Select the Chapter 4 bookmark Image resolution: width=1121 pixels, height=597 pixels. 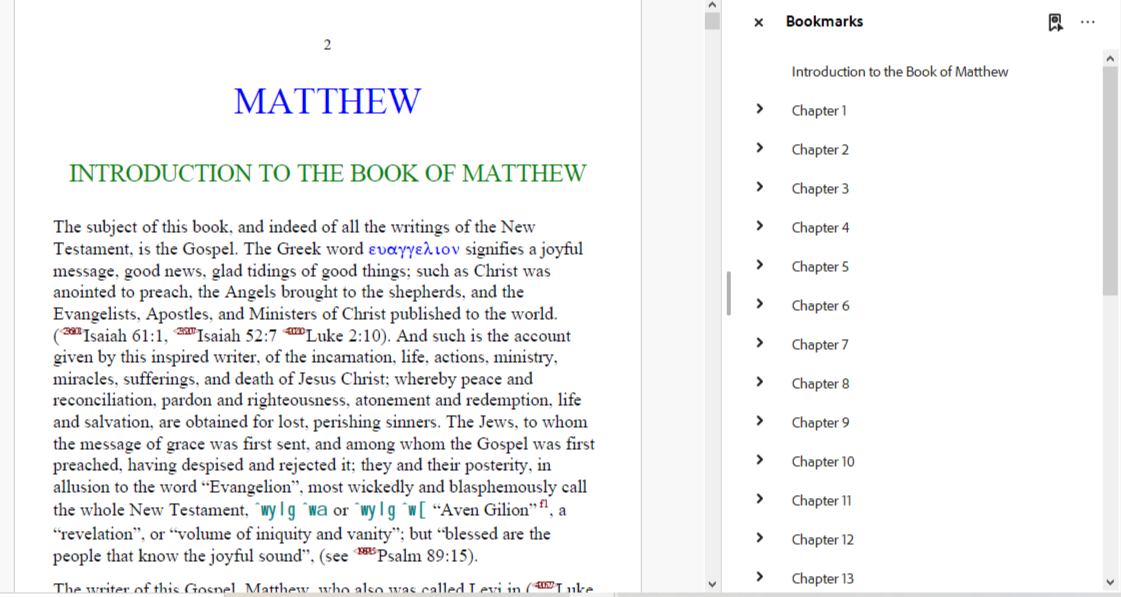pos(820,228)
